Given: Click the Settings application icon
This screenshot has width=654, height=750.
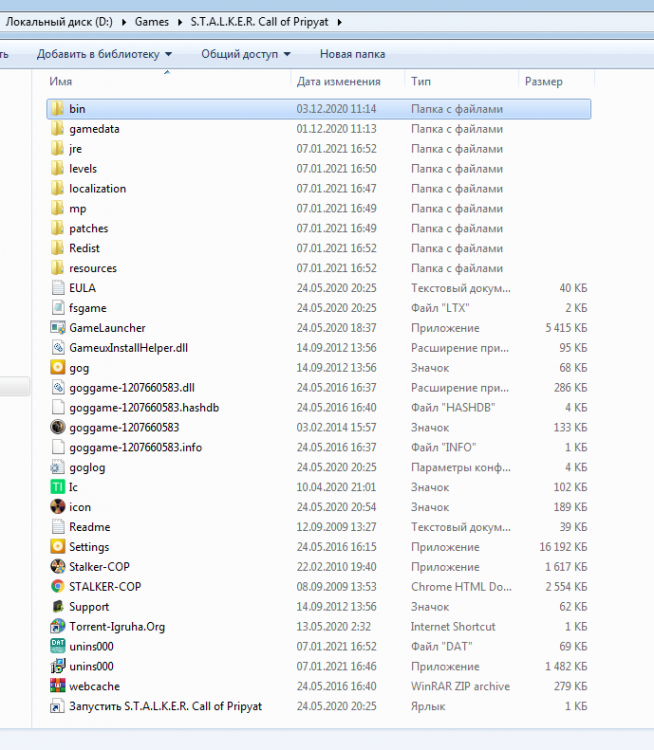Looking at the screenshot, I should [57, 547].
